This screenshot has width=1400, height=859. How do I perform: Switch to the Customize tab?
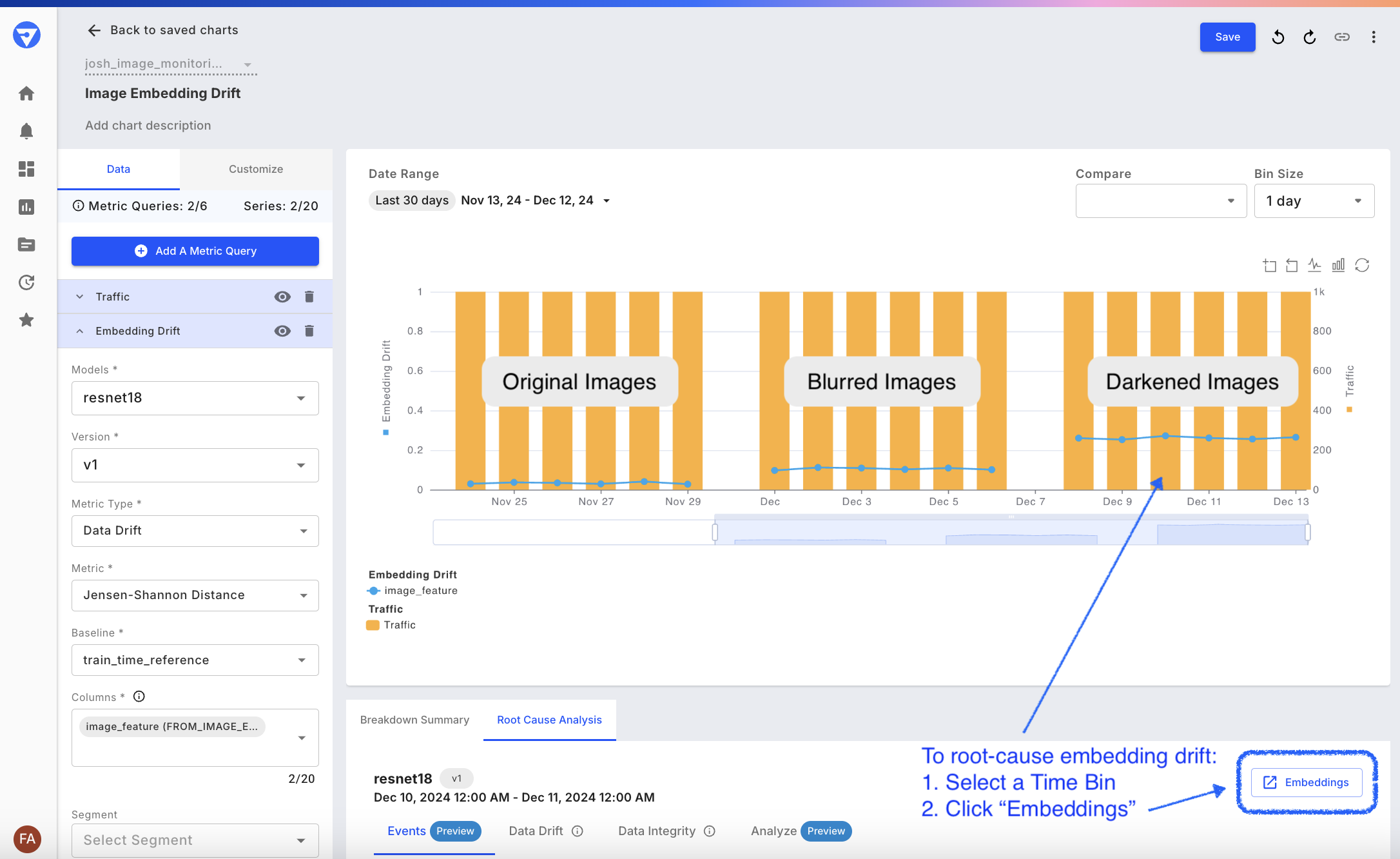tap(256, 169)
